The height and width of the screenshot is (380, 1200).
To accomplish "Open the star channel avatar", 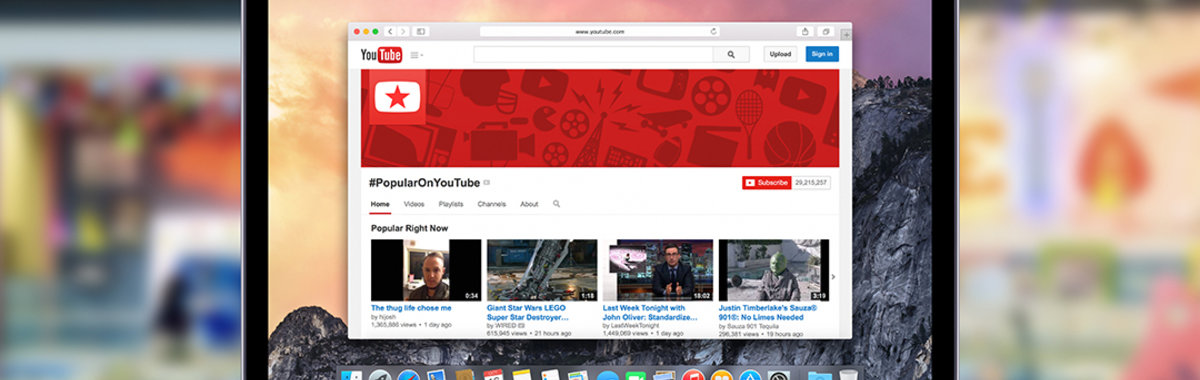I will click(398, 97).
